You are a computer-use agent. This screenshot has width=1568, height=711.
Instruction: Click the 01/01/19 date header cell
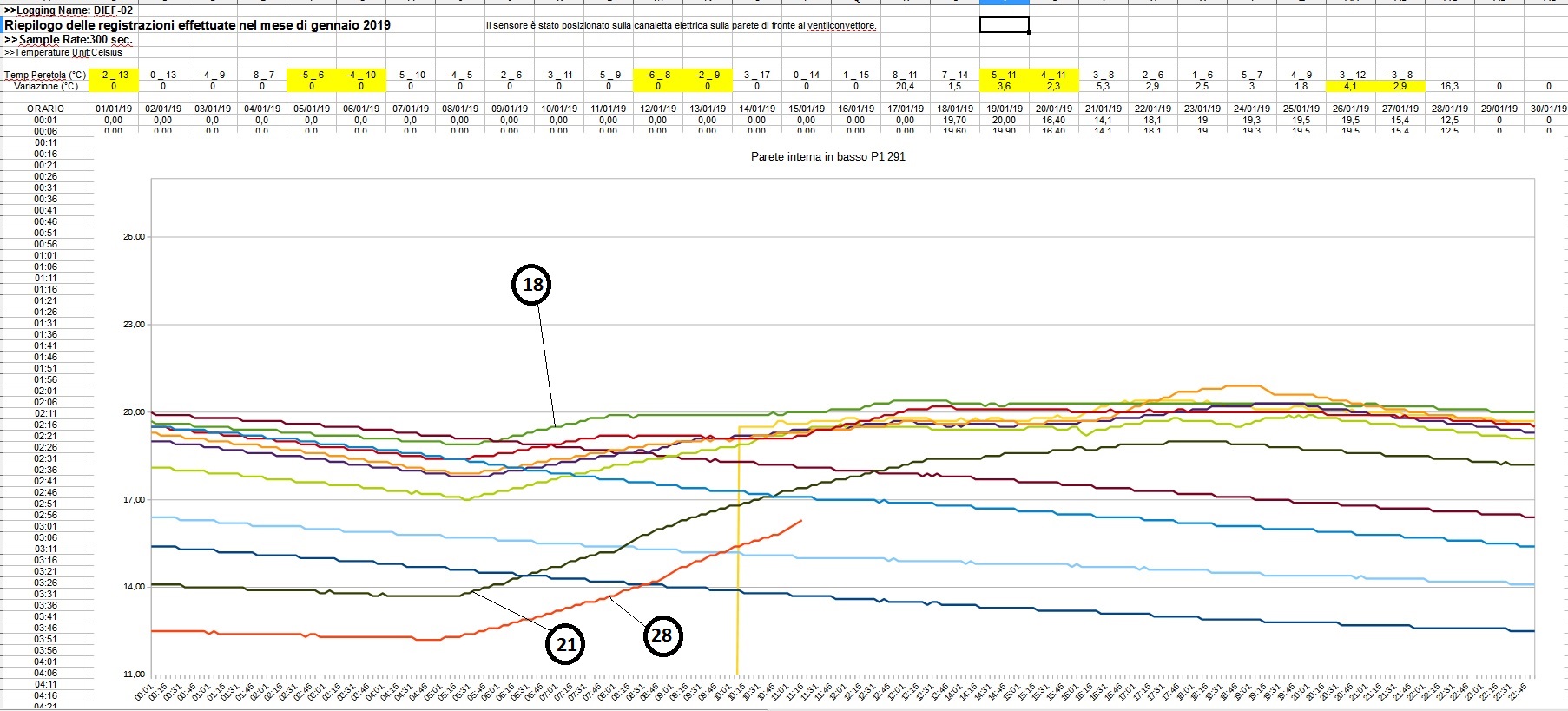(x=114, y=109)
